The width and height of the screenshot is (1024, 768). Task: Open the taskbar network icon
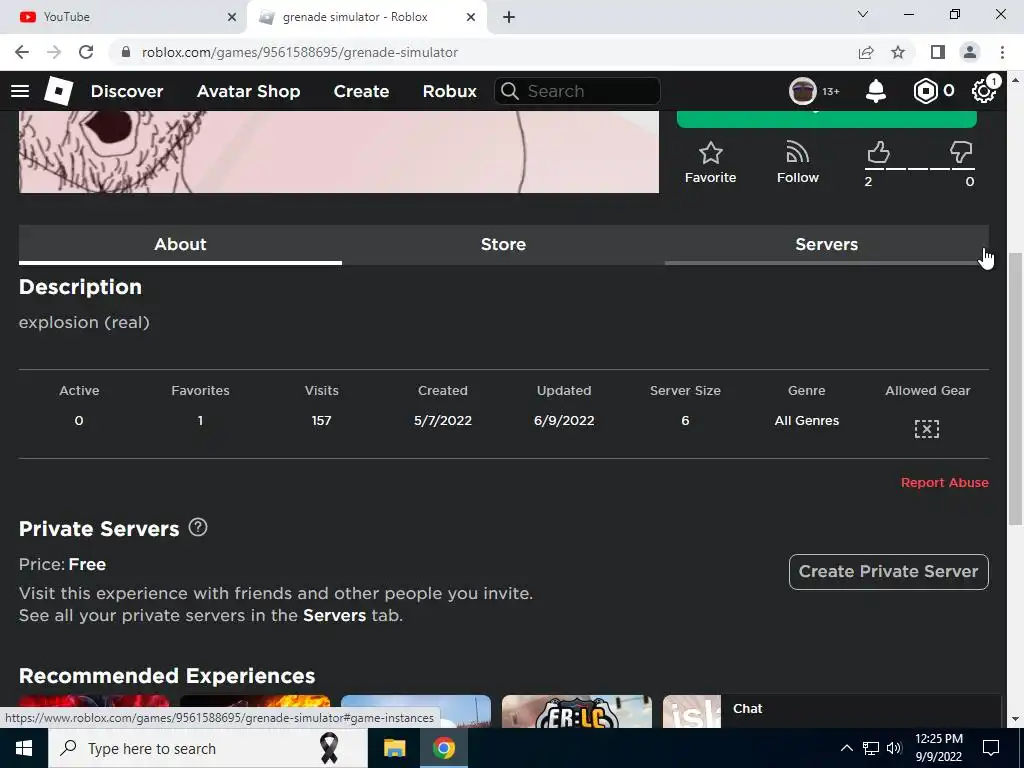click(x=871, y=748)
